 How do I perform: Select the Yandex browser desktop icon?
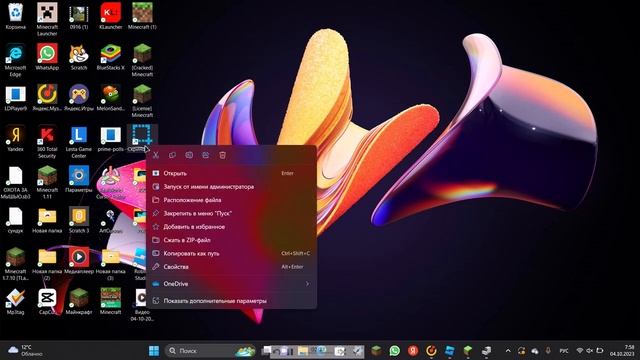pyautogui.click(x=16, y=139)
